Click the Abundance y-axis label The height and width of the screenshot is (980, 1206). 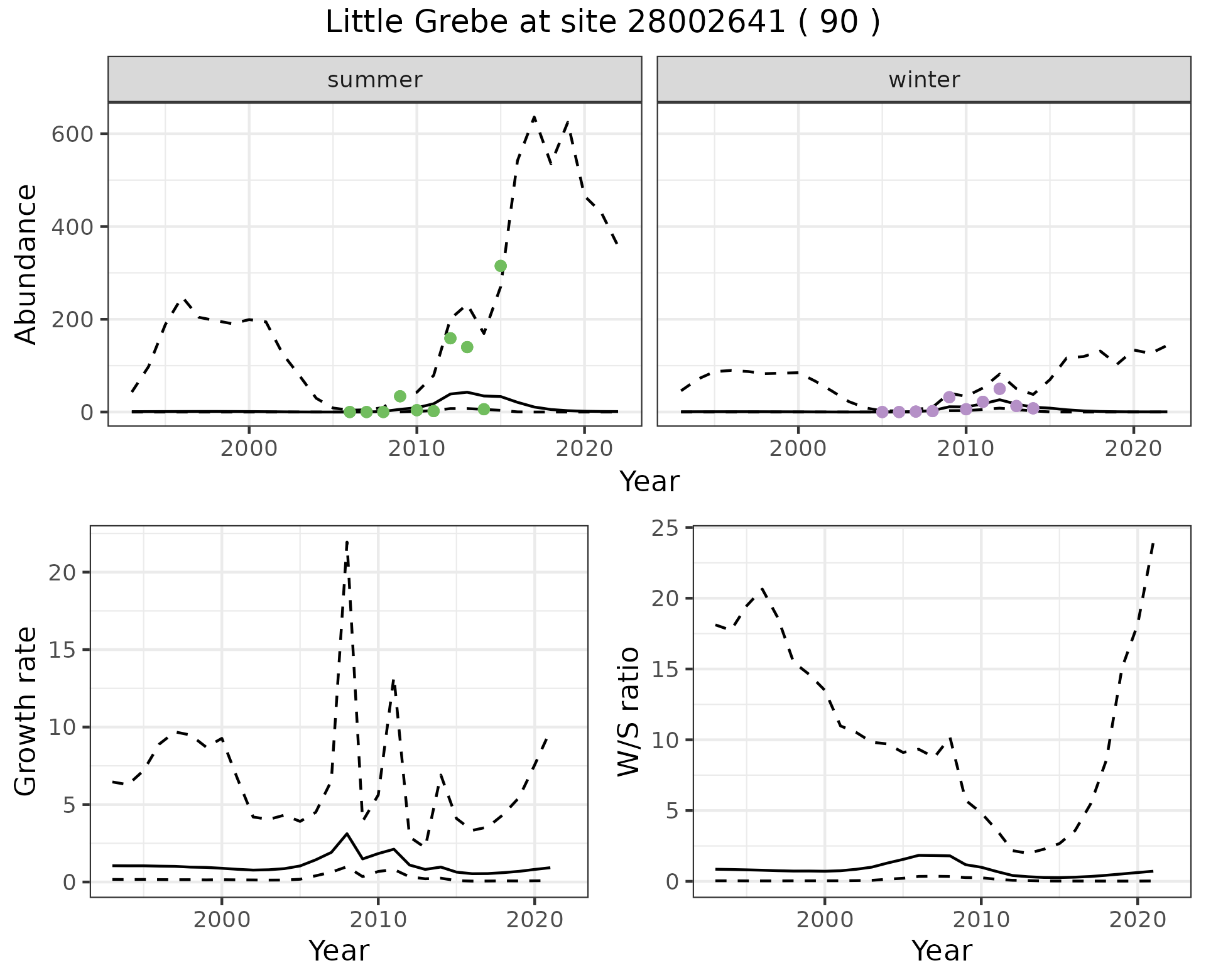(x=26, y=264)
